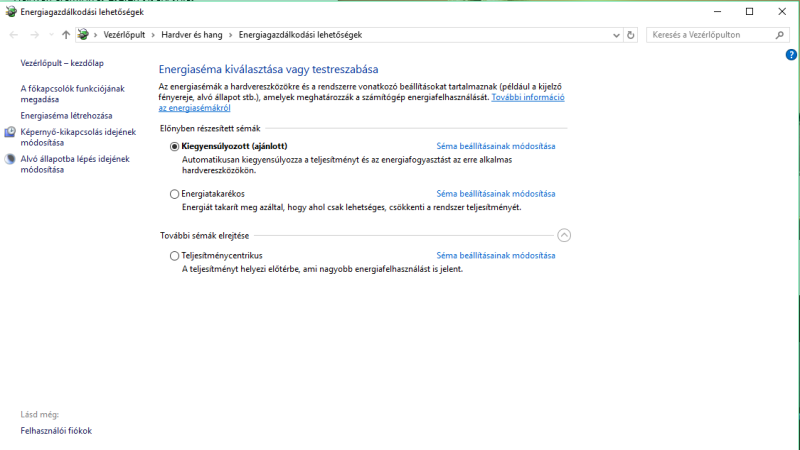Open Energiaséma létrehozása link
This screenshot has width=800, height=450.
pyautogui.click(x=66, y=115)
